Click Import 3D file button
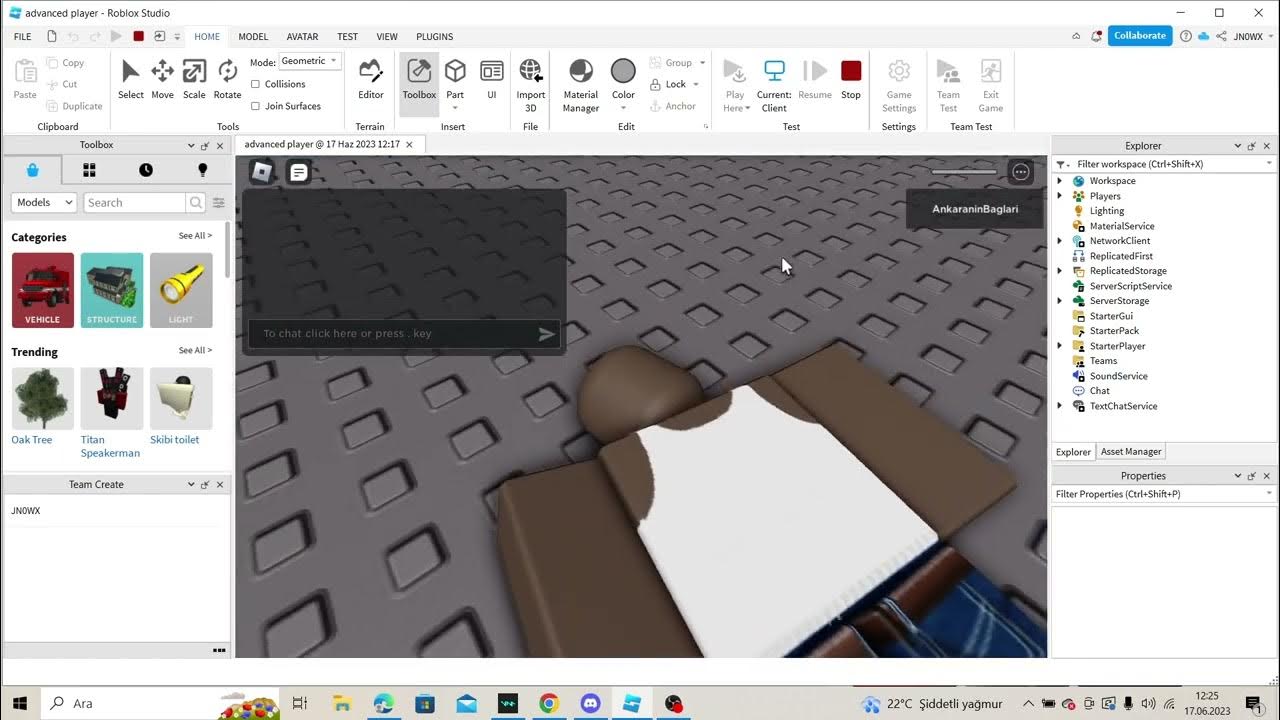The image size is (1280, 720). 531,84
